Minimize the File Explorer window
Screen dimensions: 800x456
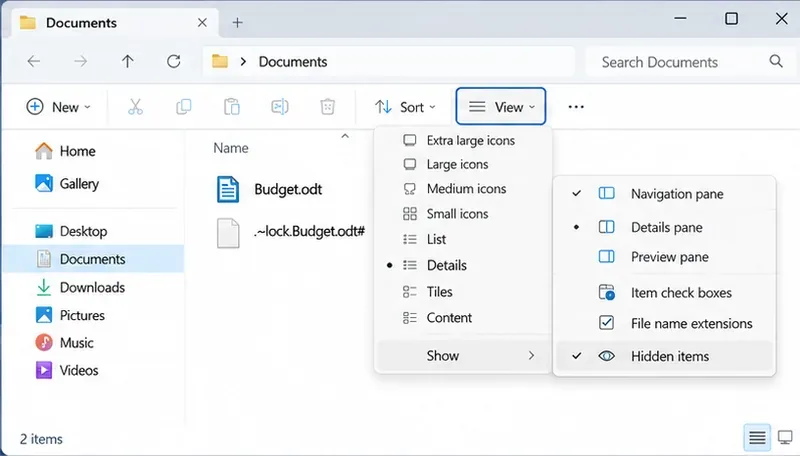click(680, 18)
